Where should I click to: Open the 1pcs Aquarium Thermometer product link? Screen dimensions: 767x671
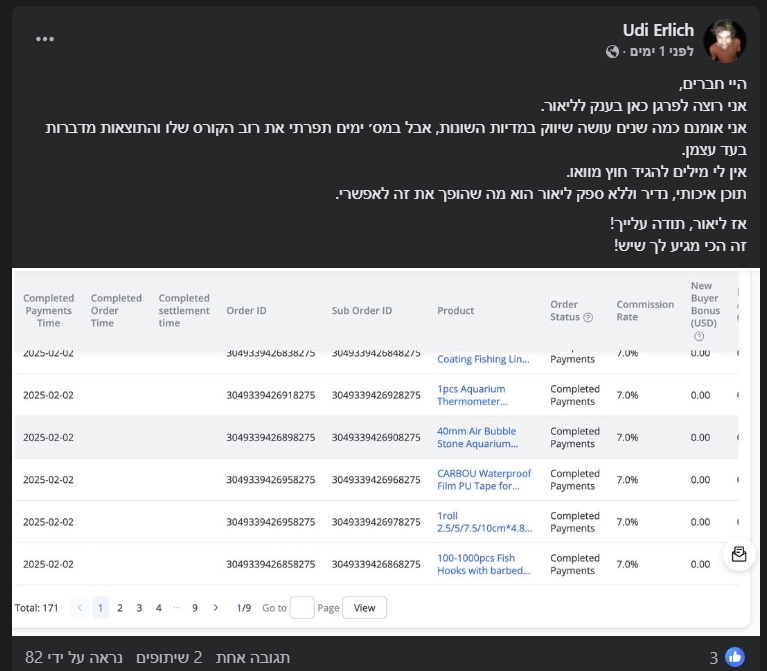471,395
